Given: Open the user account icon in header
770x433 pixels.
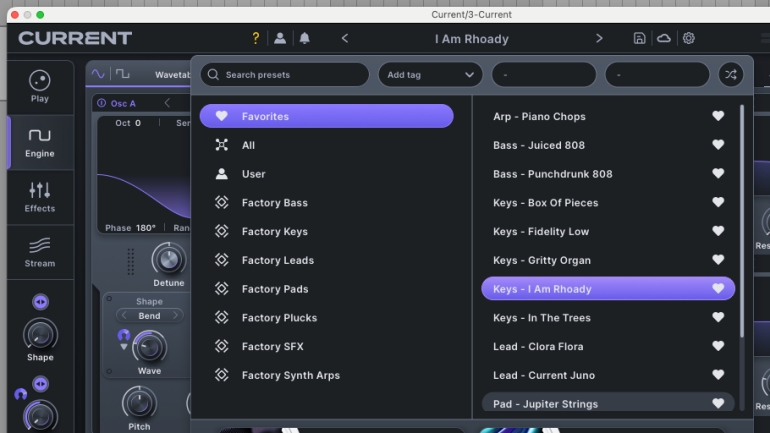Looking at the screenshot, I should click(x=280, y=38).
